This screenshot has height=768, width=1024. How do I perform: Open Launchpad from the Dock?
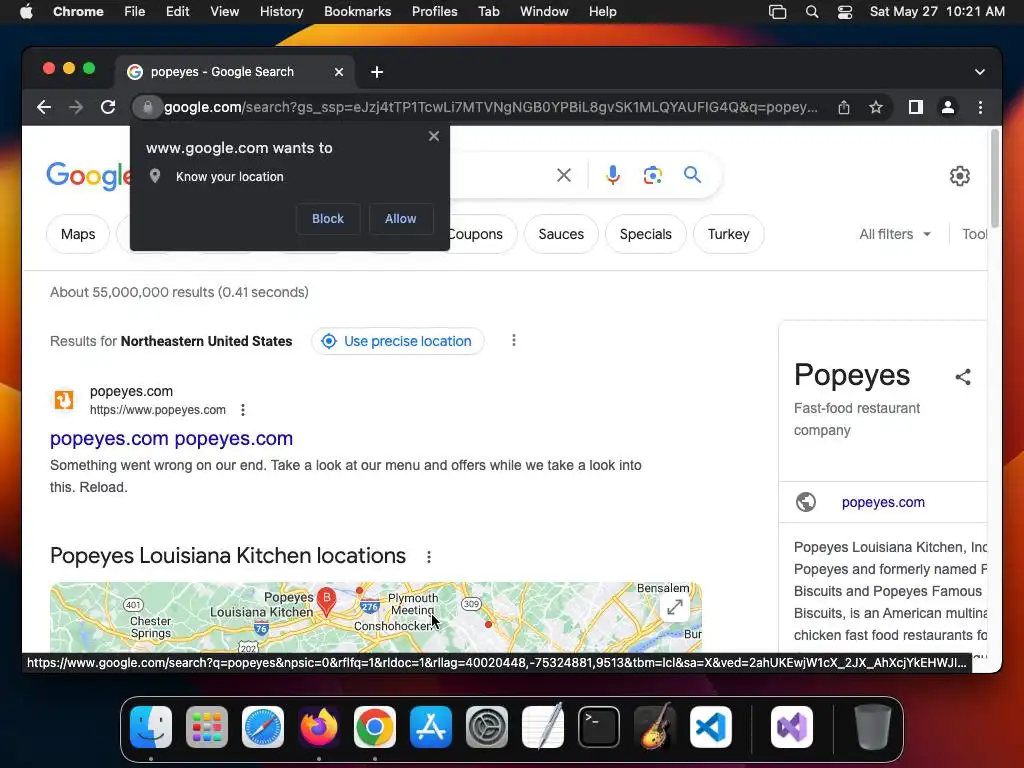[x=207, y=727]
